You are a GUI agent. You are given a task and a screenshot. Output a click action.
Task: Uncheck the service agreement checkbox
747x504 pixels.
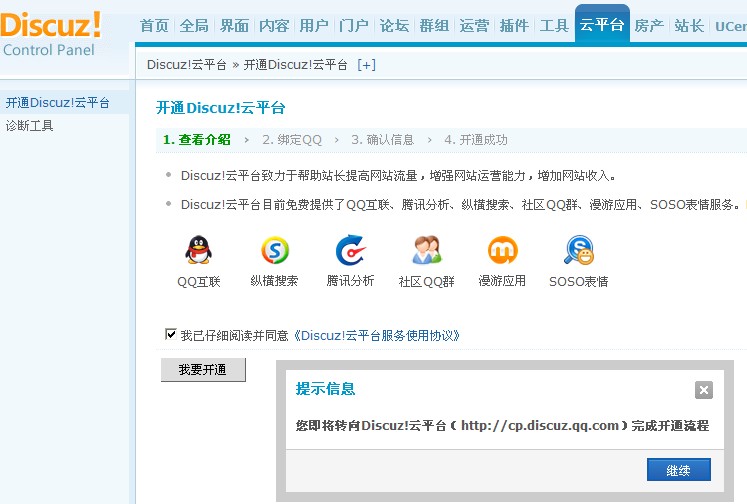170,334
